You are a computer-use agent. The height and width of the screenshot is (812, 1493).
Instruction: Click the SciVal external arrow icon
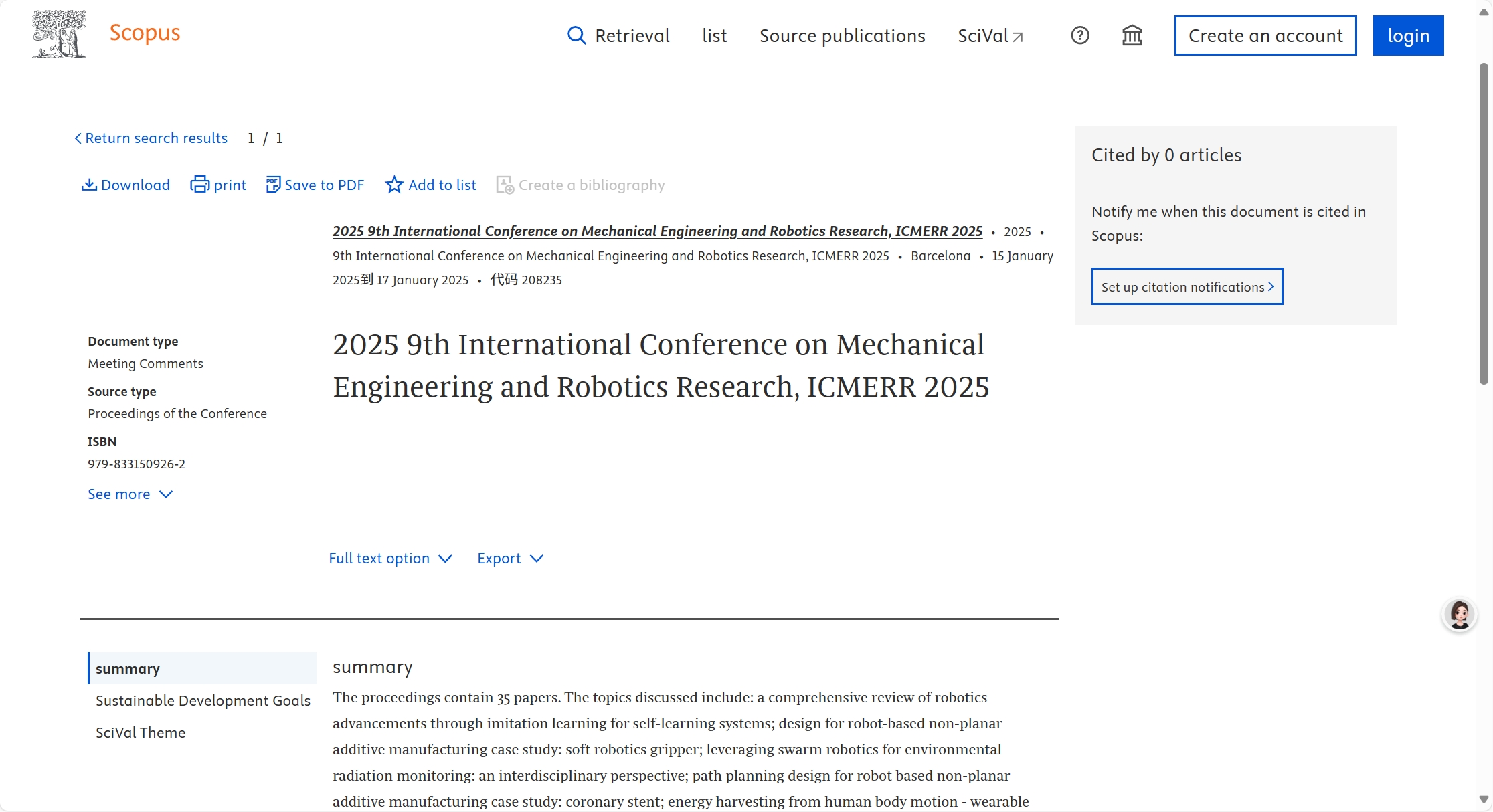pyautogui.click(x=1017, y=37)
